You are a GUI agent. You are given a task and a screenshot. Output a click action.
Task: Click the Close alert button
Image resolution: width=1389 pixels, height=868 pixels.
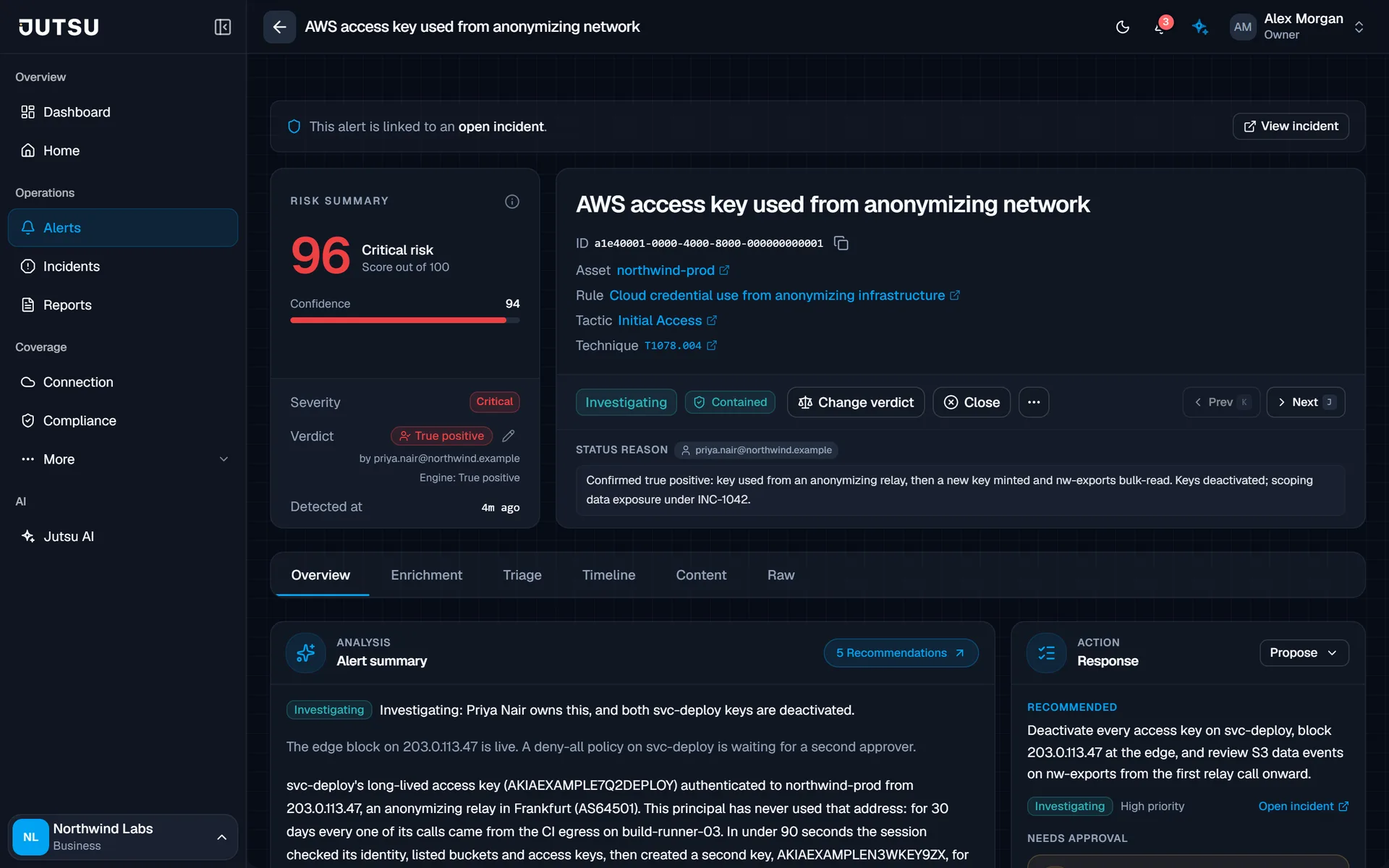tap(972, 402)
